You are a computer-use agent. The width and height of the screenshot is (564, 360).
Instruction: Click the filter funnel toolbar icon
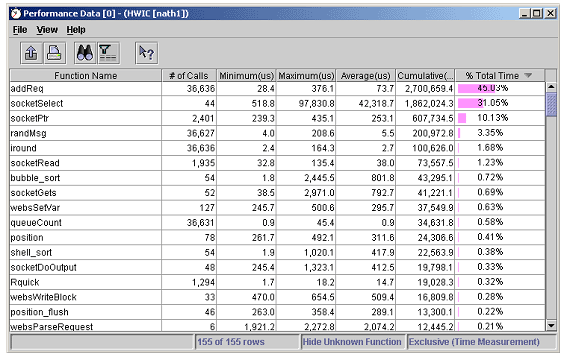108,53
